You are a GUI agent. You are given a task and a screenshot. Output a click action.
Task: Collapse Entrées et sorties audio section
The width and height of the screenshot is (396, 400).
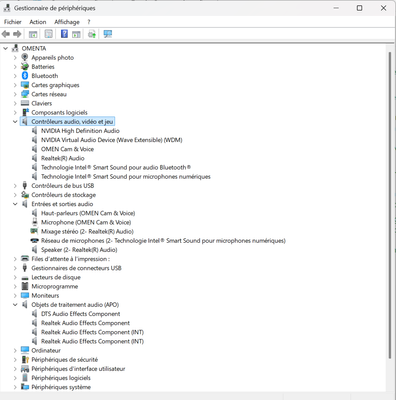(x=15, y=204)
